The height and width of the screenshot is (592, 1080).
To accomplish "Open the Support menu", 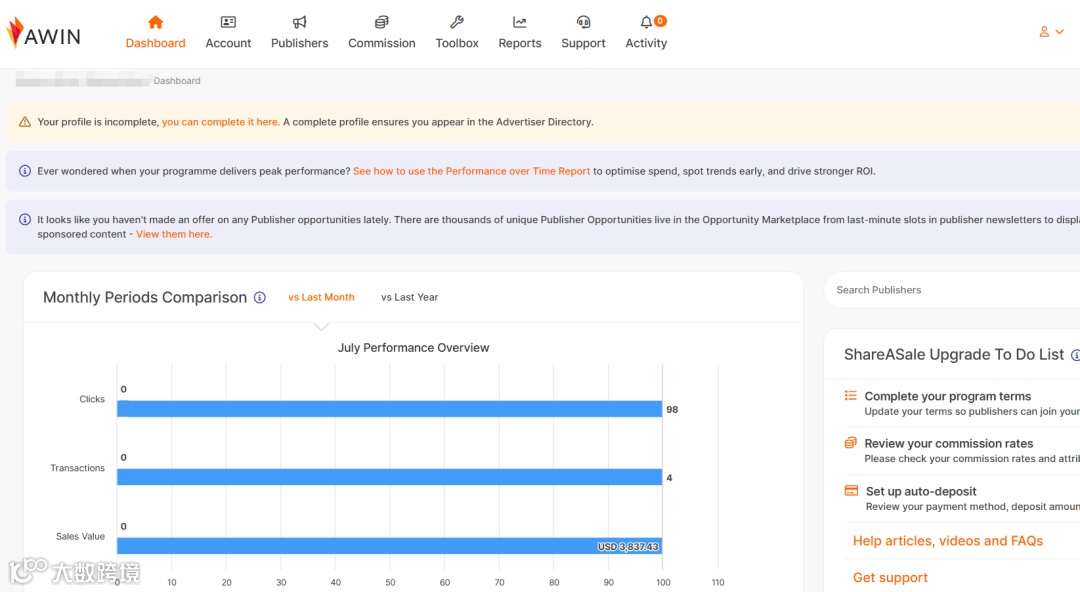I will (x=583, y=32).
